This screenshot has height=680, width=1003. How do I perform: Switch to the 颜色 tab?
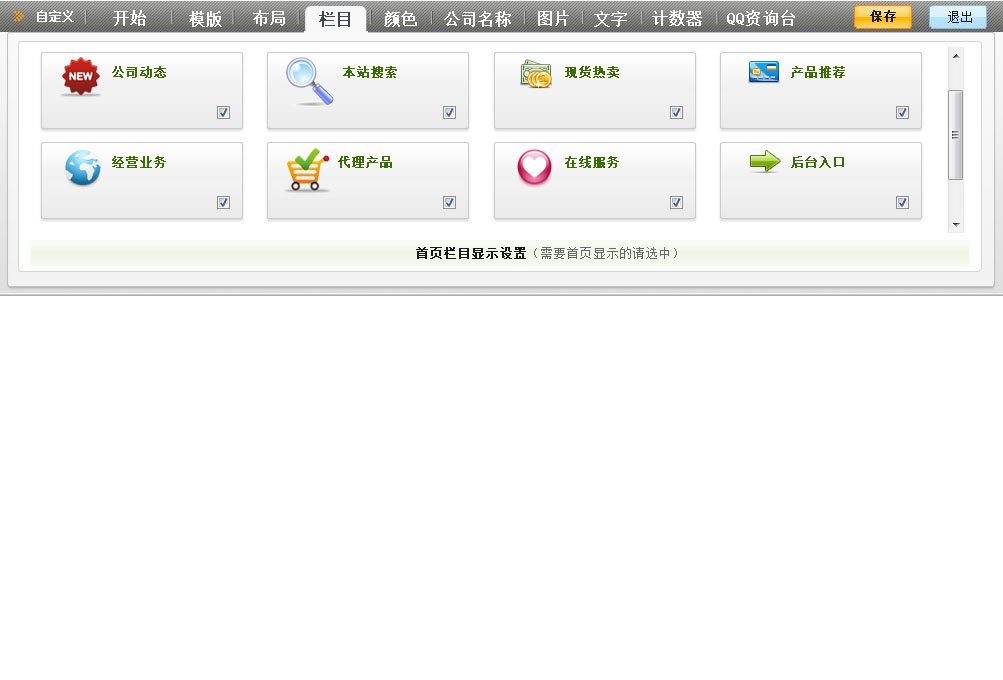pos(400,18)
